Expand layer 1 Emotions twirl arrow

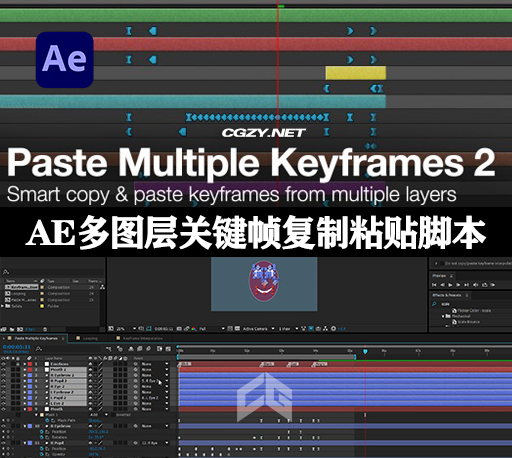click(25, 364)
